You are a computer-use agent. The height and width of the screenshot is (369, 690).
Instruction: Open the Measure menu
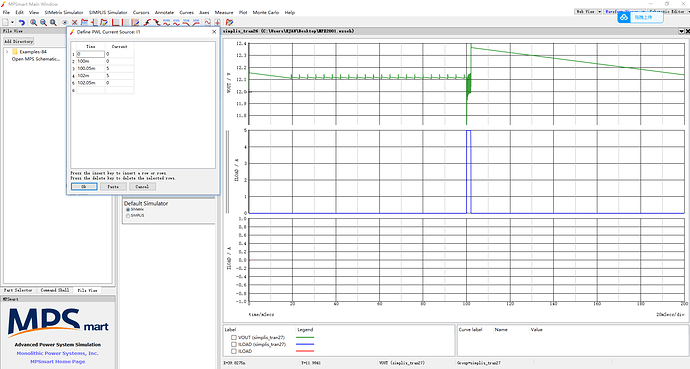point(224,12)
